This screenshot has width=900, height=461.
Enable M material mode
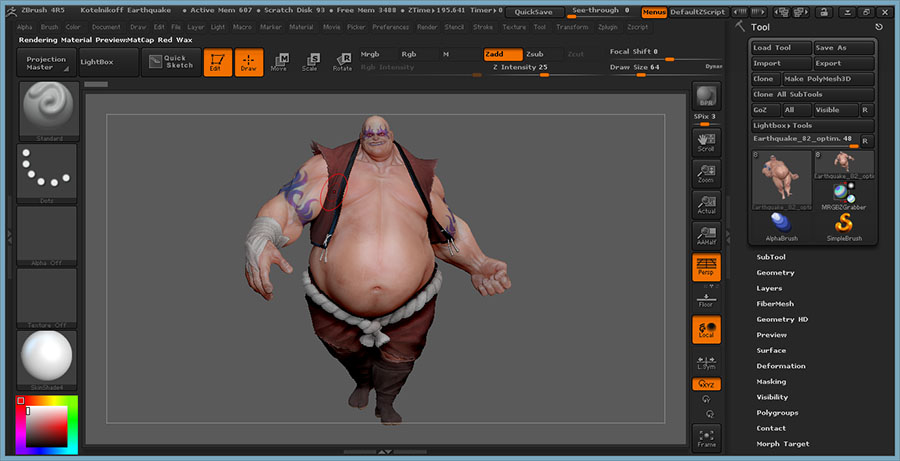coord(459,54)
